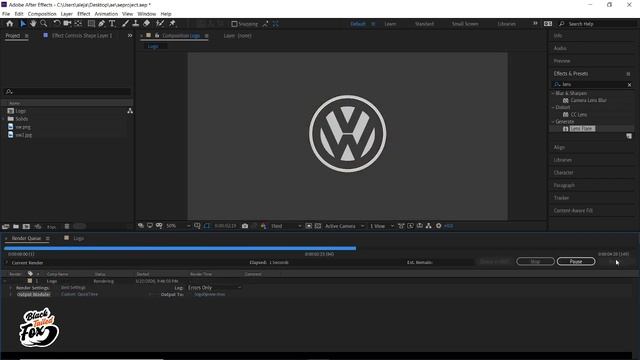Select the Rotation tool
This screenshot has height=360, width=640.
click(x=57, y=24)
